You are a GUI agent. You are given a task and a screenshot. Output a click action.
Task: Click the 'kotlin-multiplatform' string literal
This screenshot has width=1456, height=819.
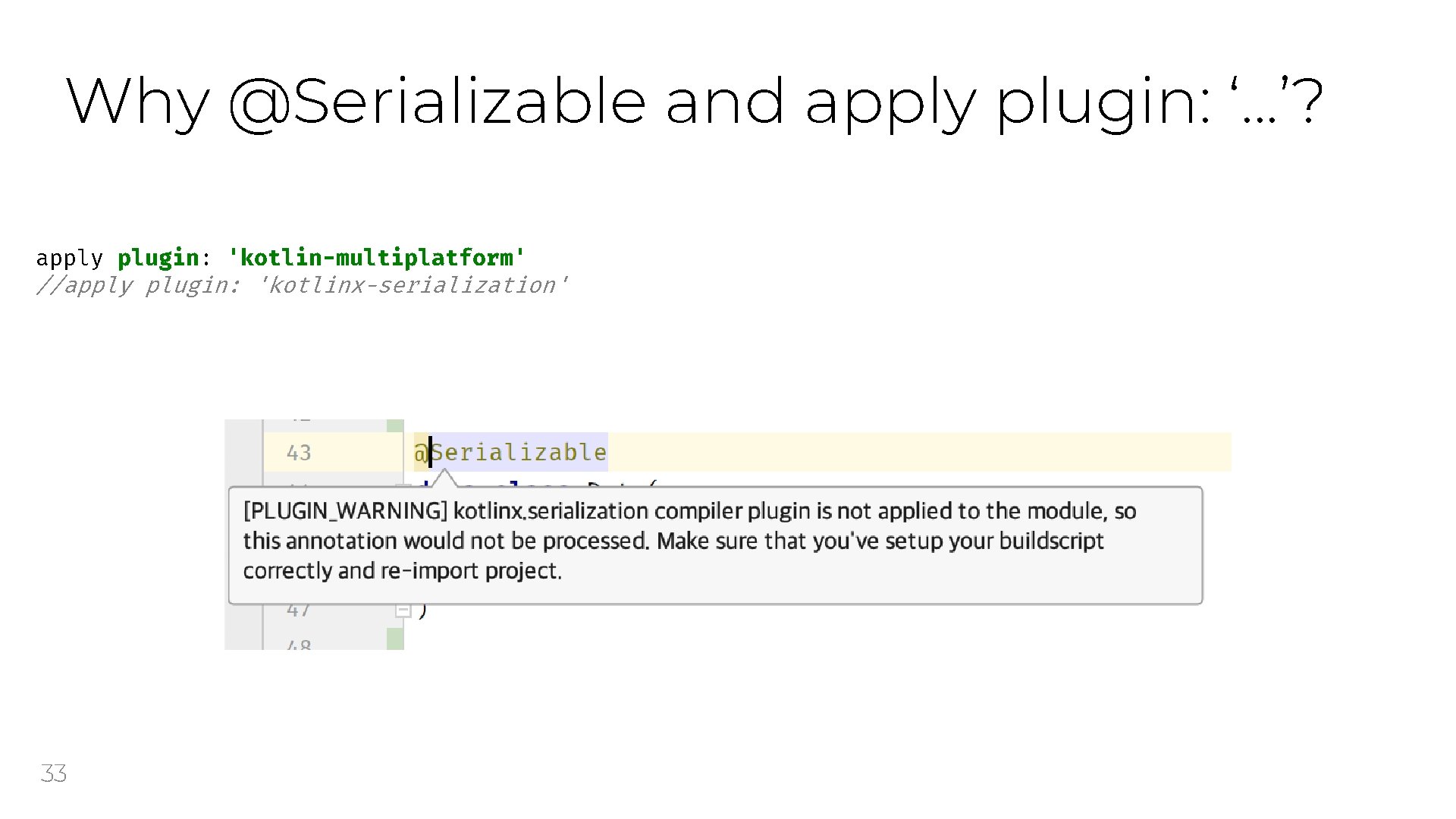tap(376, 258)
